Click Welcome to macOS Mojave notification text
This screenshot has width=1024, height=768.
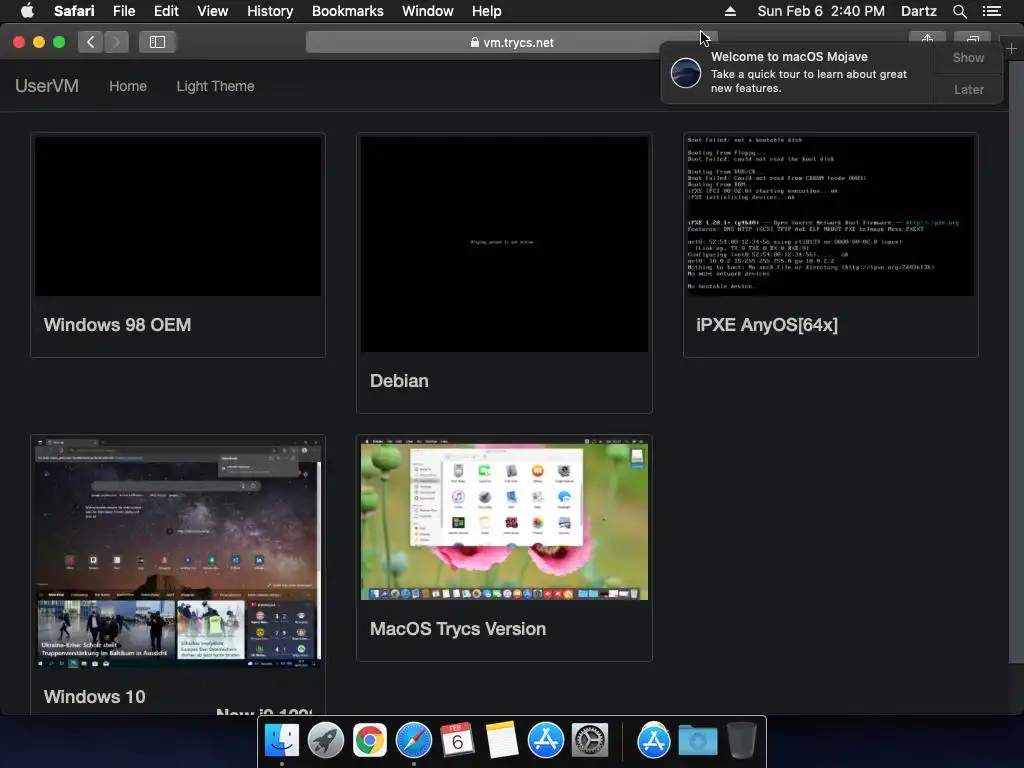pos(789,57)
